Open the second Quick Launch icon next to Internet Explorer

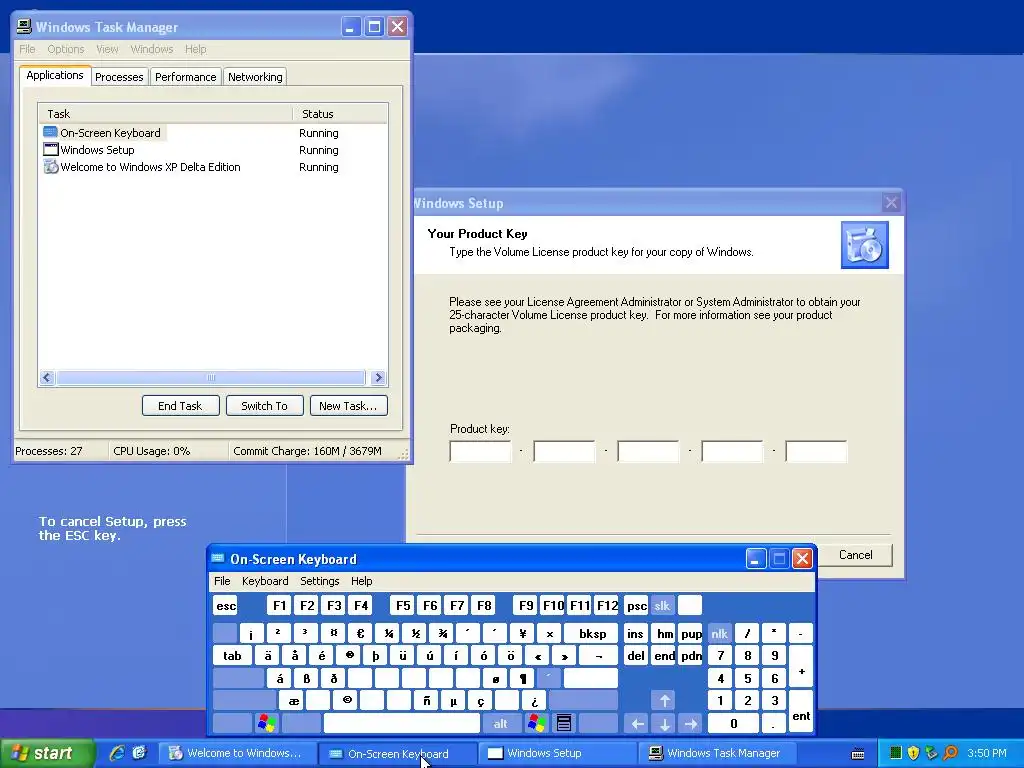[x=140, y=752]
